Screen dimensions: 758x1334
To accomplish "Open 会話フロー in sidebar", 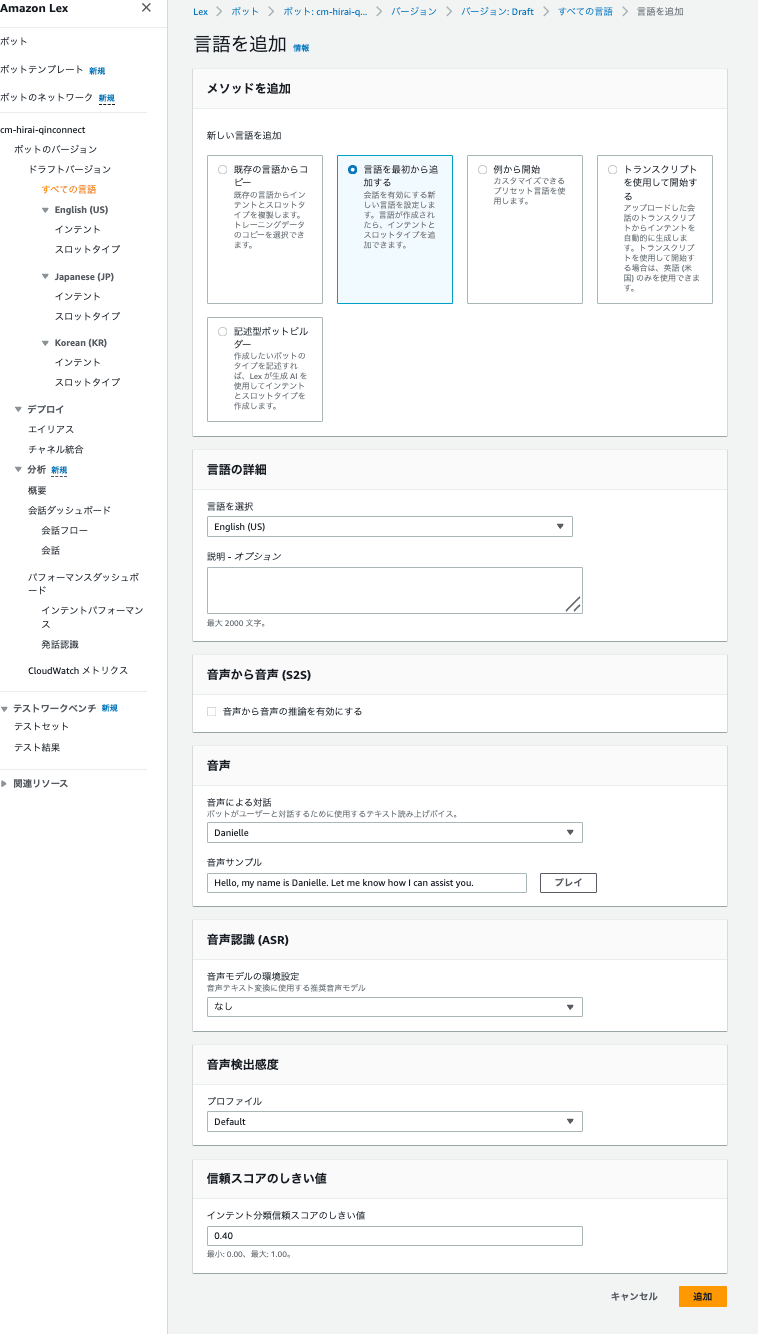I will pyautogui.click(x=65, y=531).
